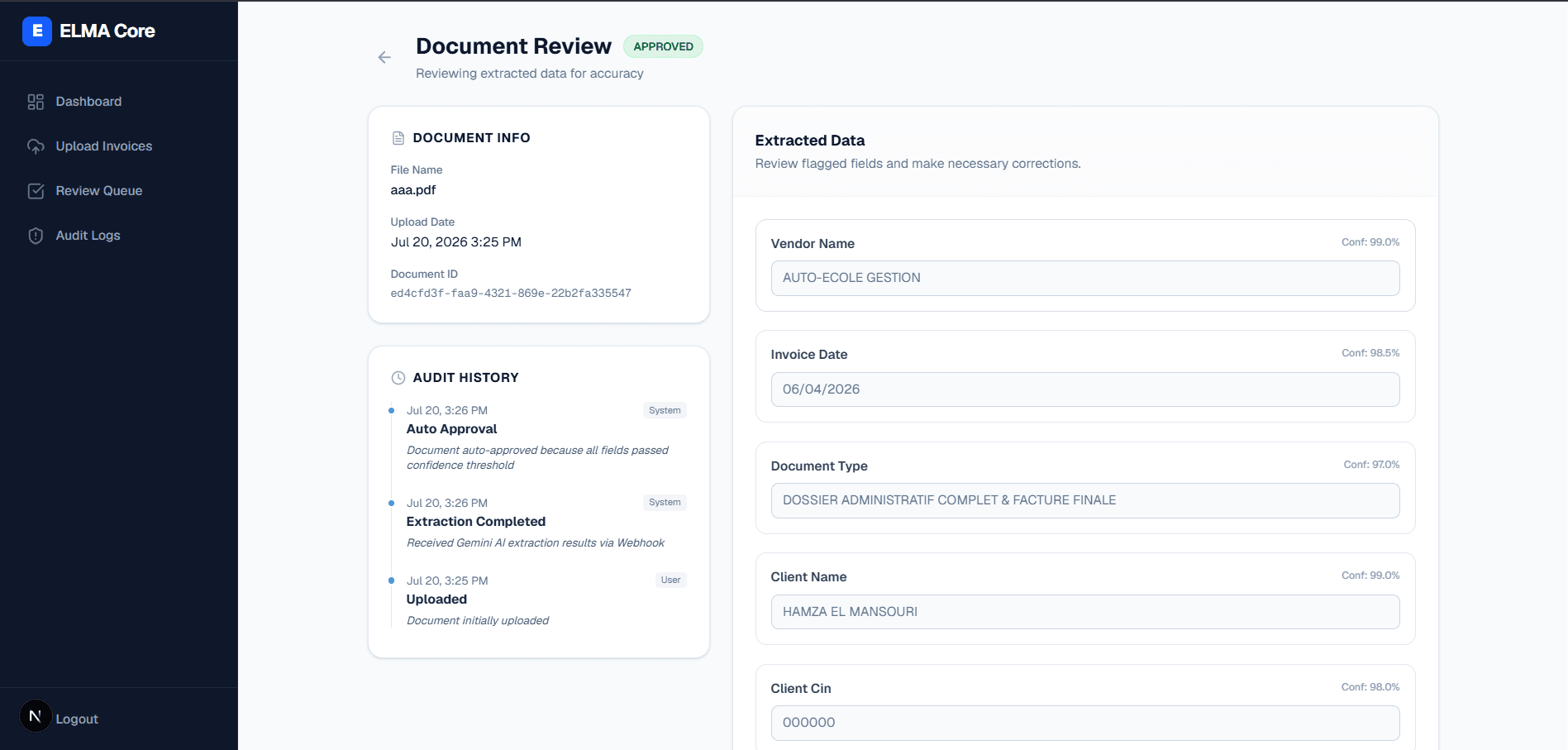Click the Audit Logs shield icon
Viewport: 1568px width, 750px height.
[x=36, y=236]
